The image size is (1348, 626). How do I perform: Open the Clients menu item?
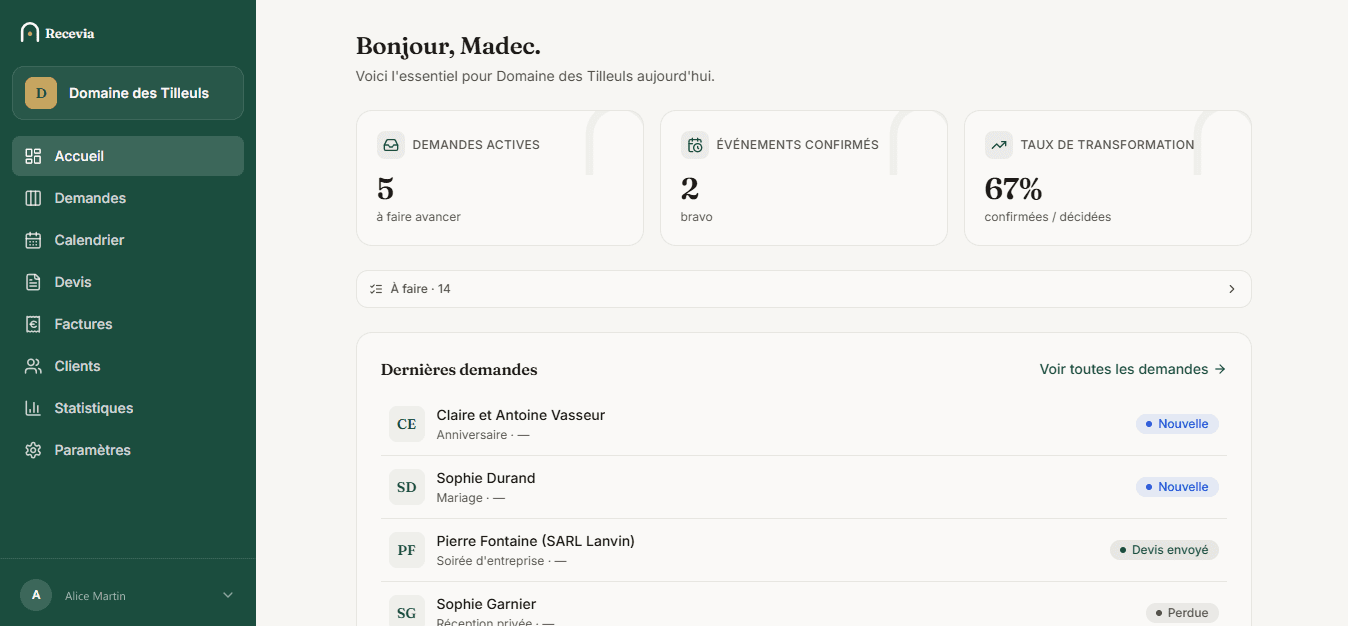(128, 366)
